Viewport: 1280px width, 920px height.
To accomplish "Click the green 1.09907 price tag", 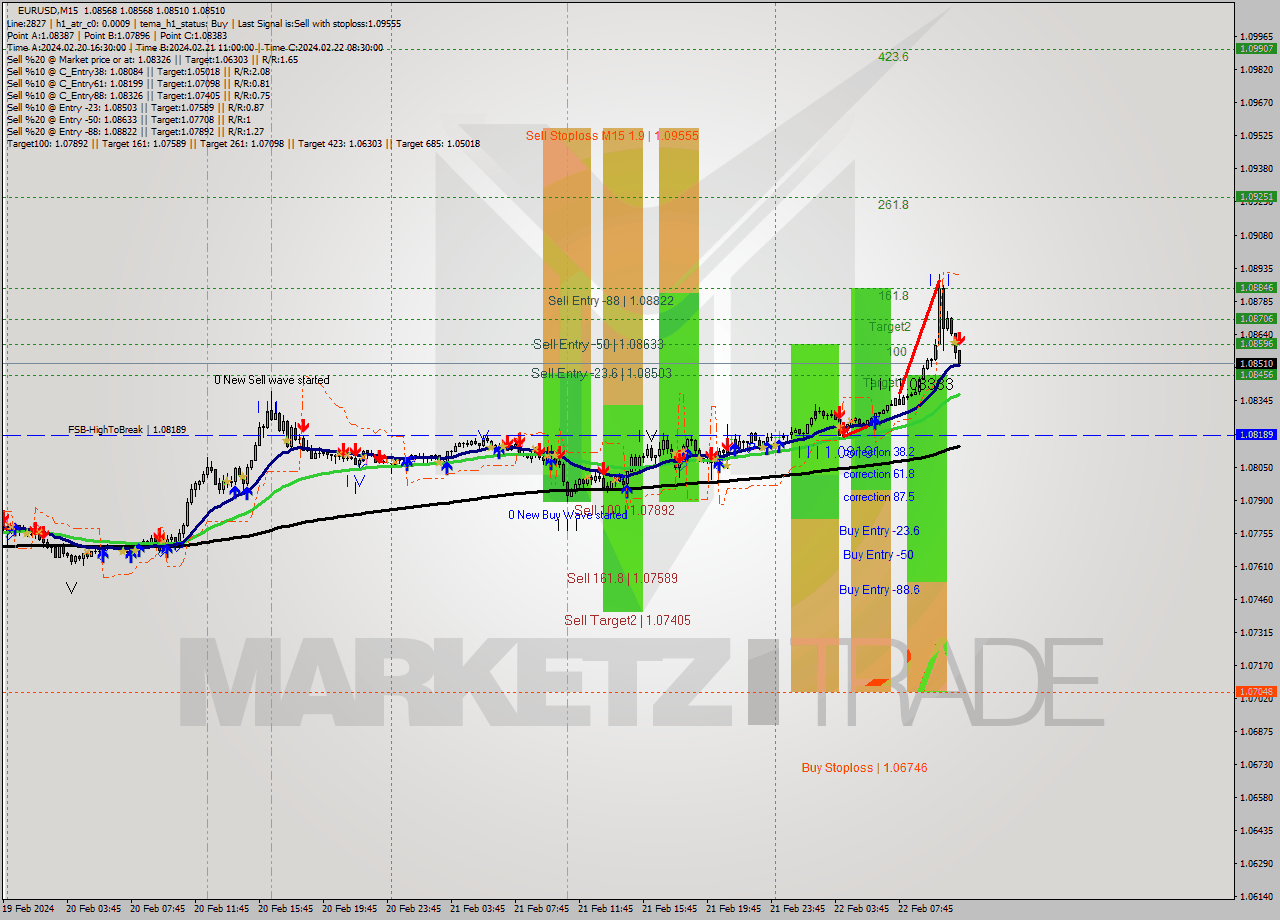I will pos(1256,48).
